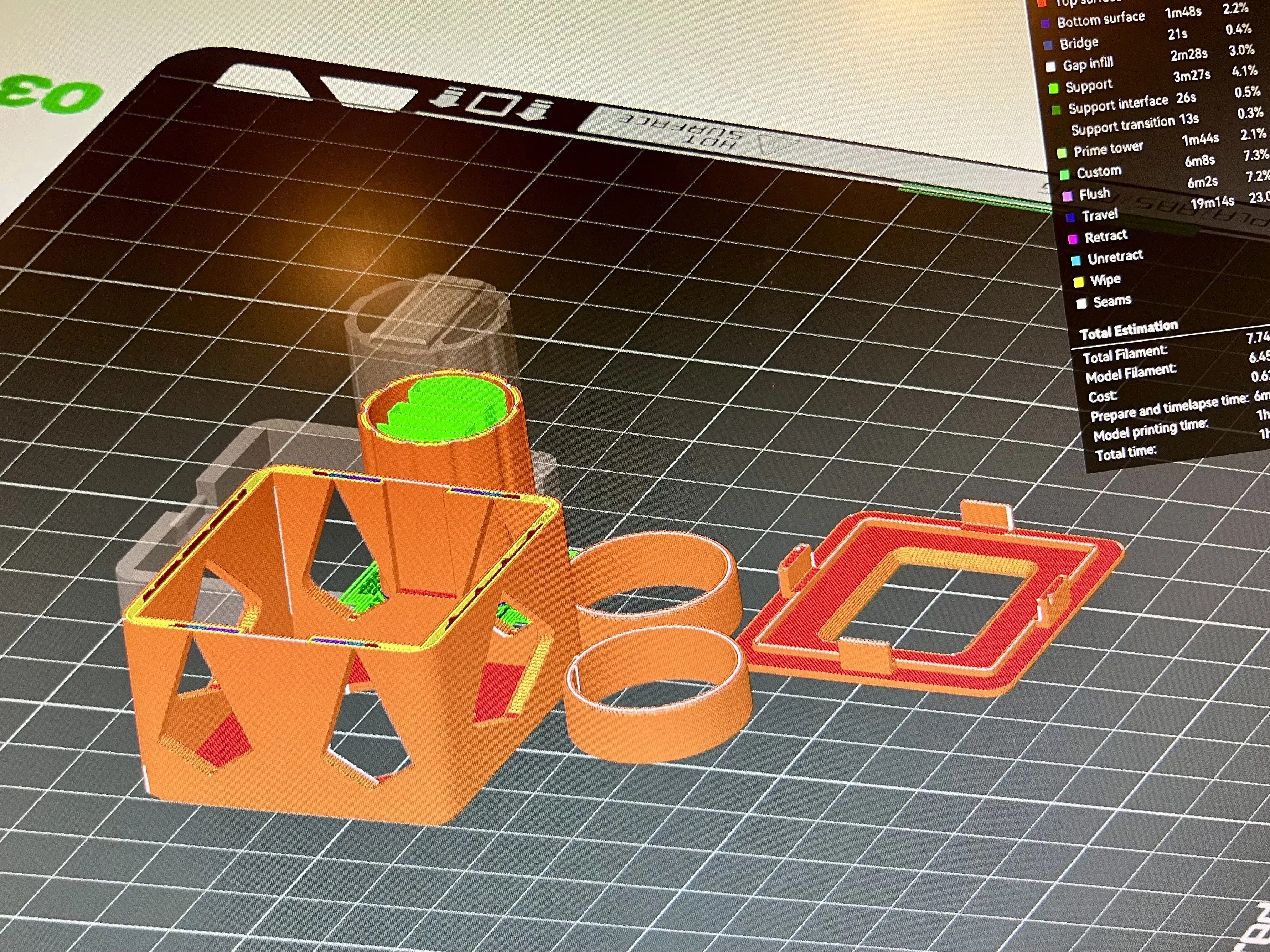Toggle the Gap infill line type

pyautogui.click(x=1089, y=64)
